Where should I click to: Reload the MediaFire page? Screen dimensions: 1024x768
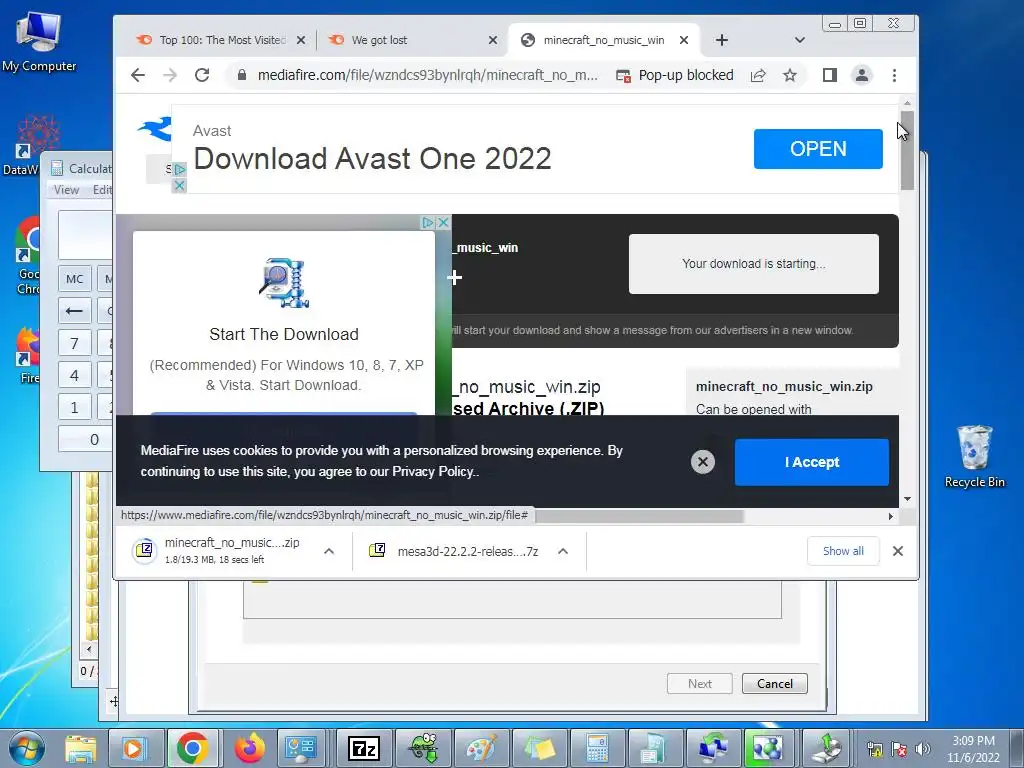[x=202, y=75]
